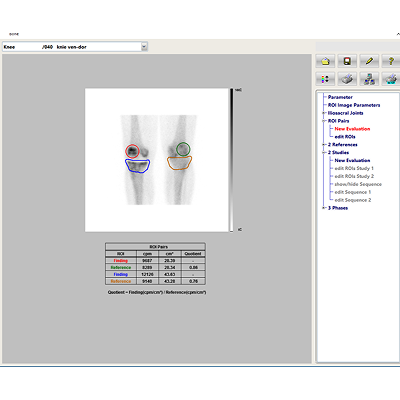
Task: Click the open folder icon button
Action: pyautogui.click(x=325, y=61)
